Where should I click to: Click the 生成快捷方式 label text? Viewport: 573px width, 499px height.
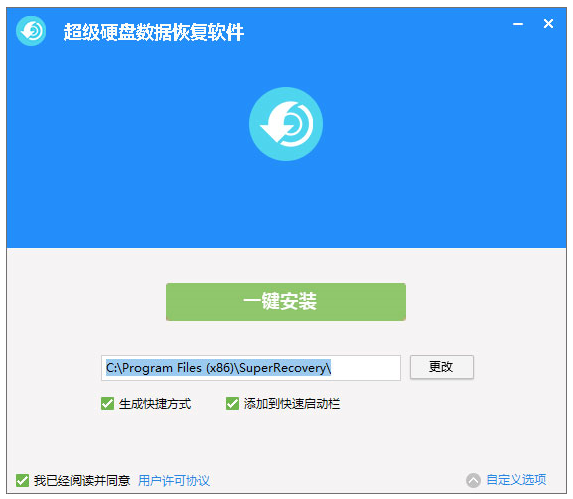coord(155,404)
